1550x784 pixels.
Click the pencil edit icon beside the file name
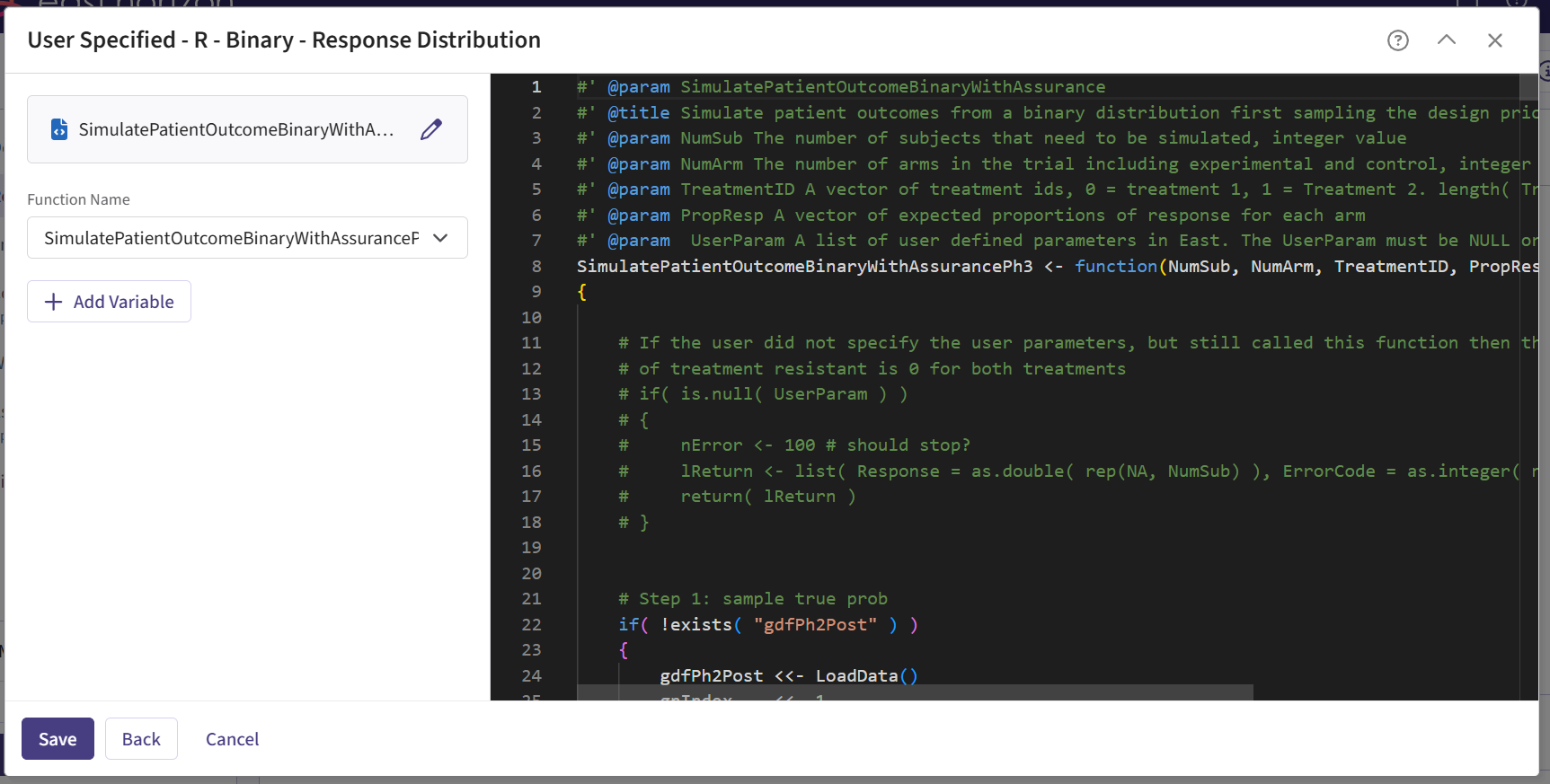[431, 129]
